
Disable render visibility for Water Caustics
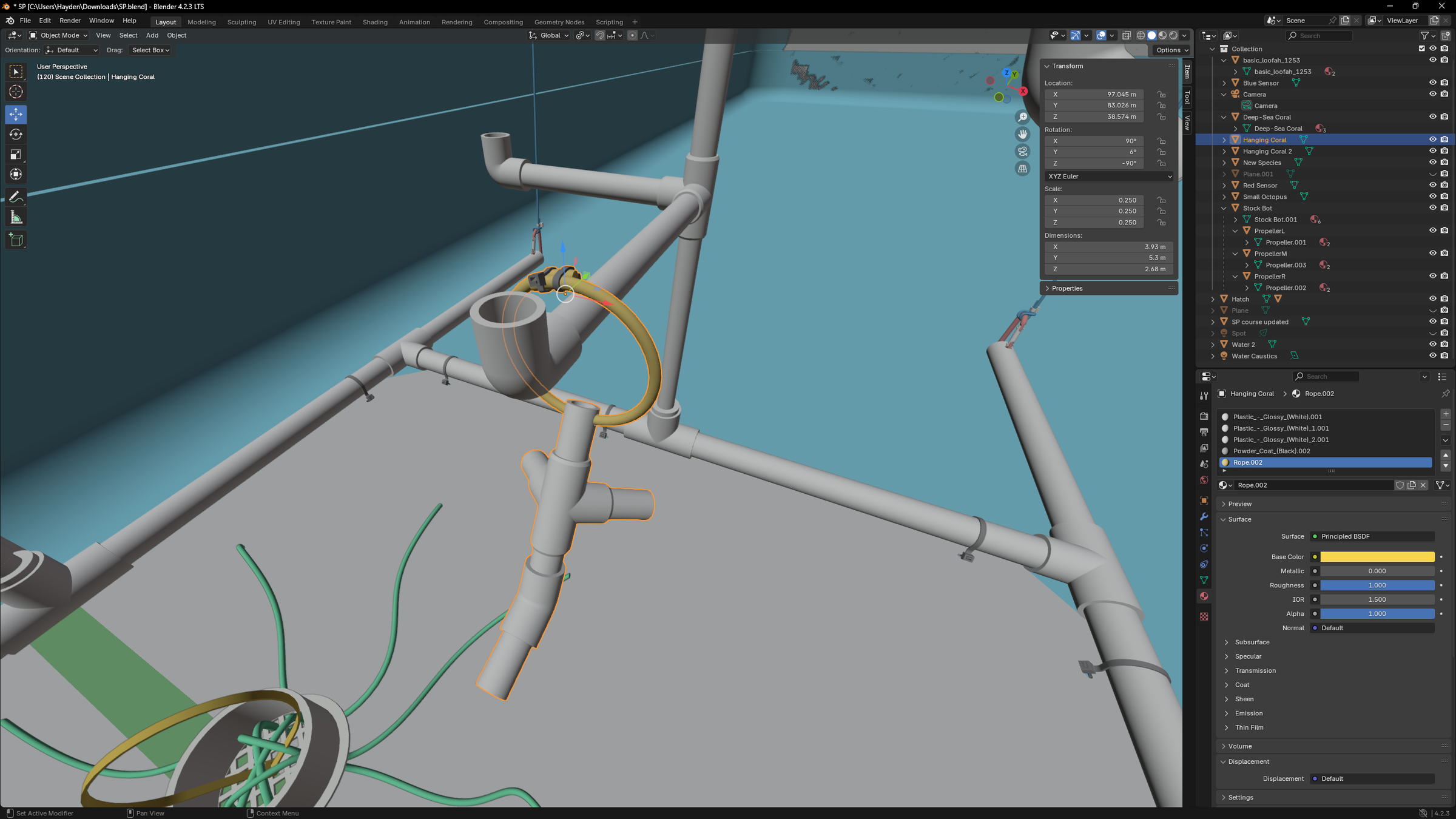[x=1444, y=356]
